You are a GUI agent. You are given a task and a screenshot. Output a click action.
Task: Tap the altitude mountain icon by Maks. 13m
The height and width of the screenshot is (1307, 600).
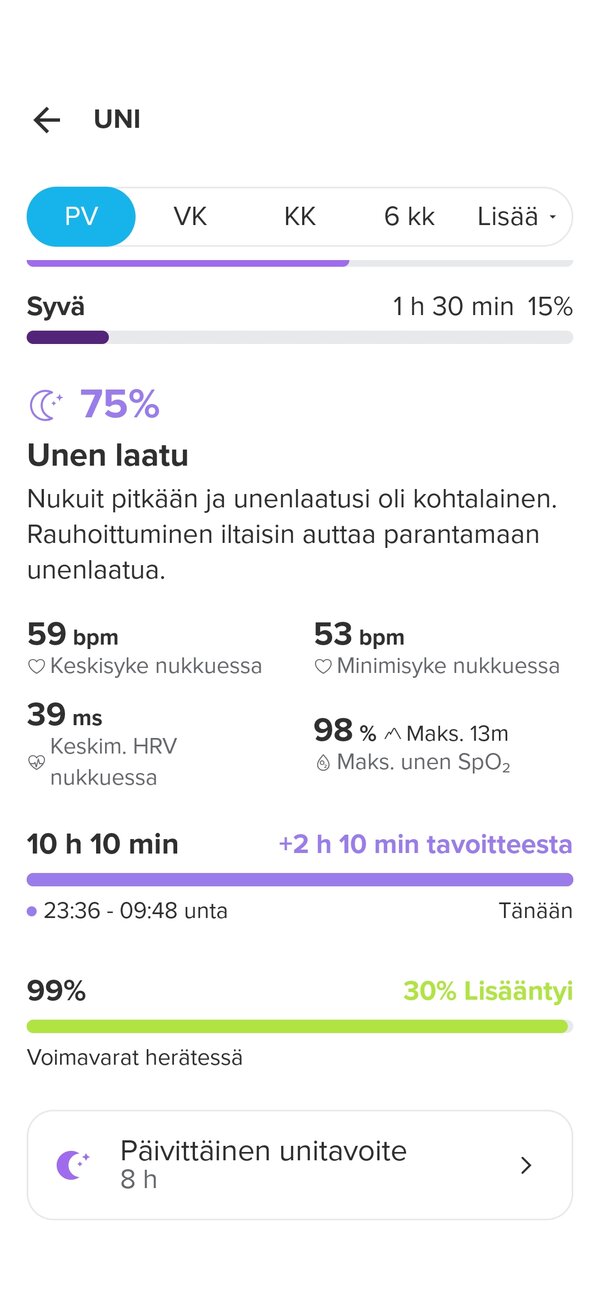(x=393, y=734)
